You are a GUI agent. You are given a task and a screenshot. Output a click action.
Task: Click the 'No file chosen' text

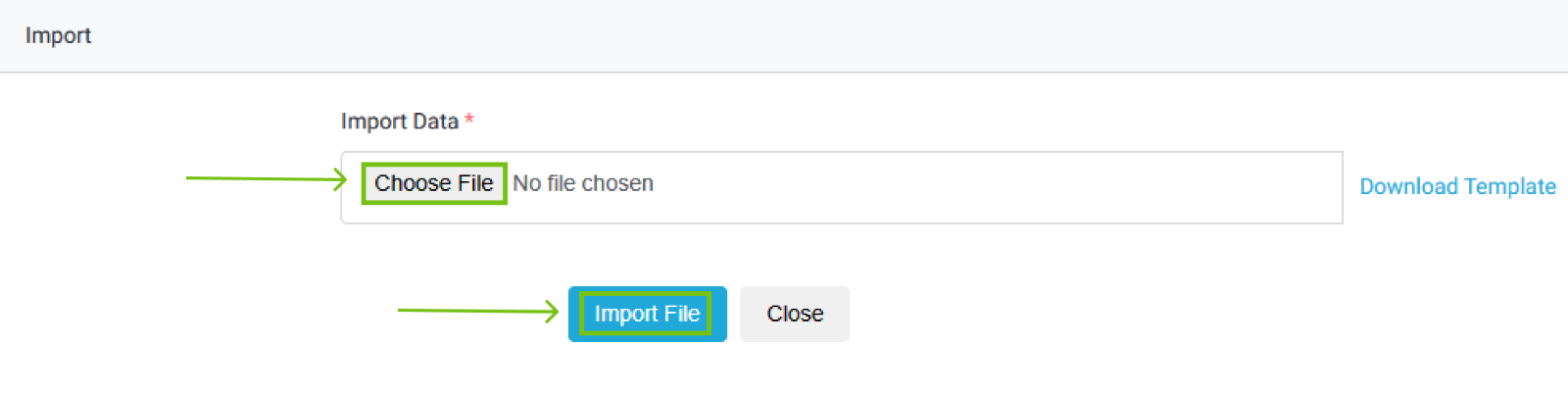[x=583, y=183]
